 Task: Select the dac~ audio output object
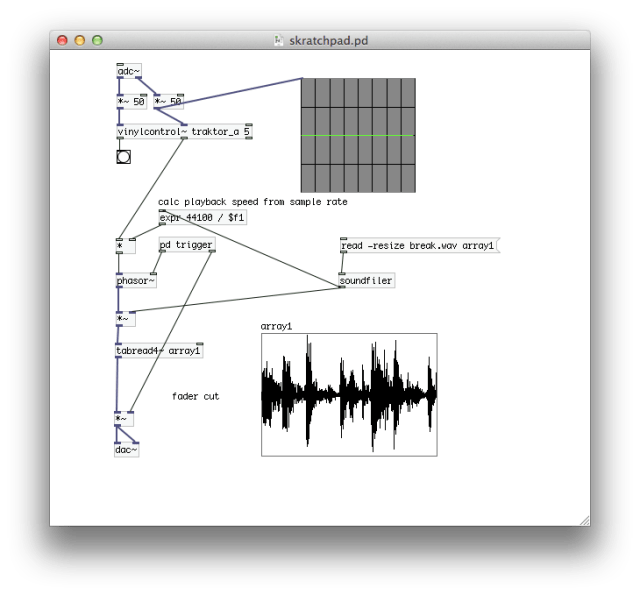tap(127, 450)
